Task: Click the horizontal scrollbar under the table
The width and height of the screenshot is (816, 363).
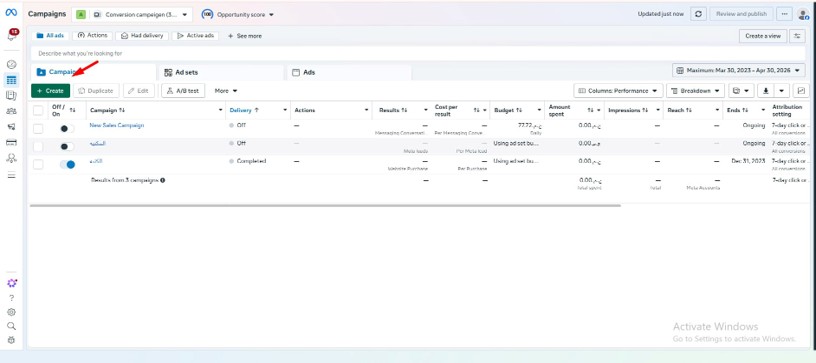Action: 325,205
